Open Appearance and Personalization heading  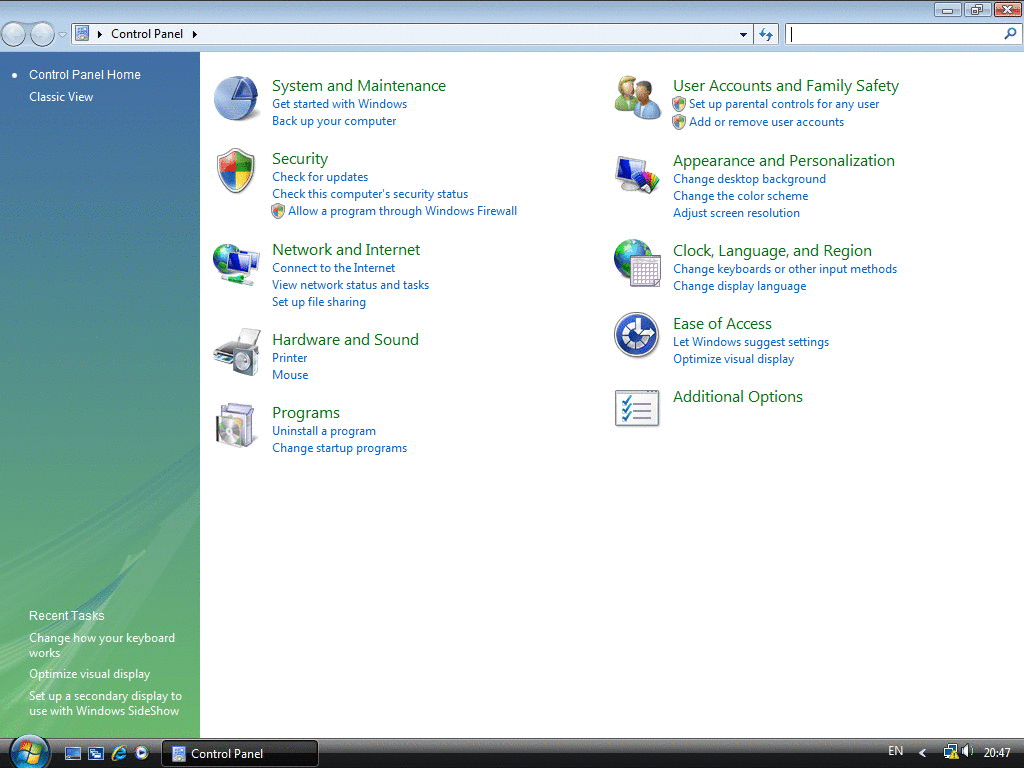point(784,161)
